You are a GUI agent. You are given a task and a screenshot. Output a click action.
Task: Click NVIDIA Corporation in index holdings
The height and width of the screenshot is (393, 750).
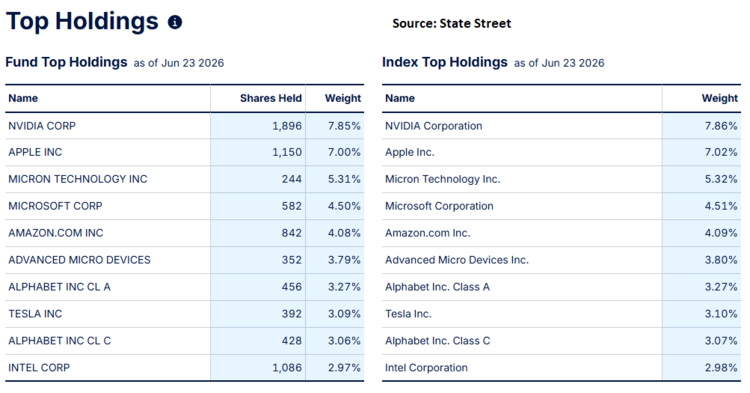click(434, 126)
